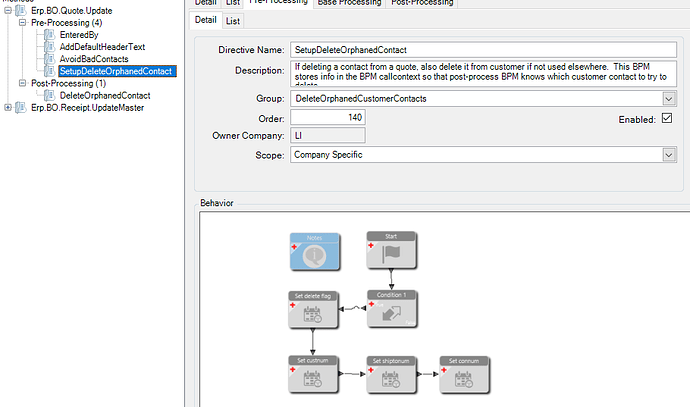Open the Base Processing tab
Viewport: 690px width, 407px height.
click(x=349, y=3)
